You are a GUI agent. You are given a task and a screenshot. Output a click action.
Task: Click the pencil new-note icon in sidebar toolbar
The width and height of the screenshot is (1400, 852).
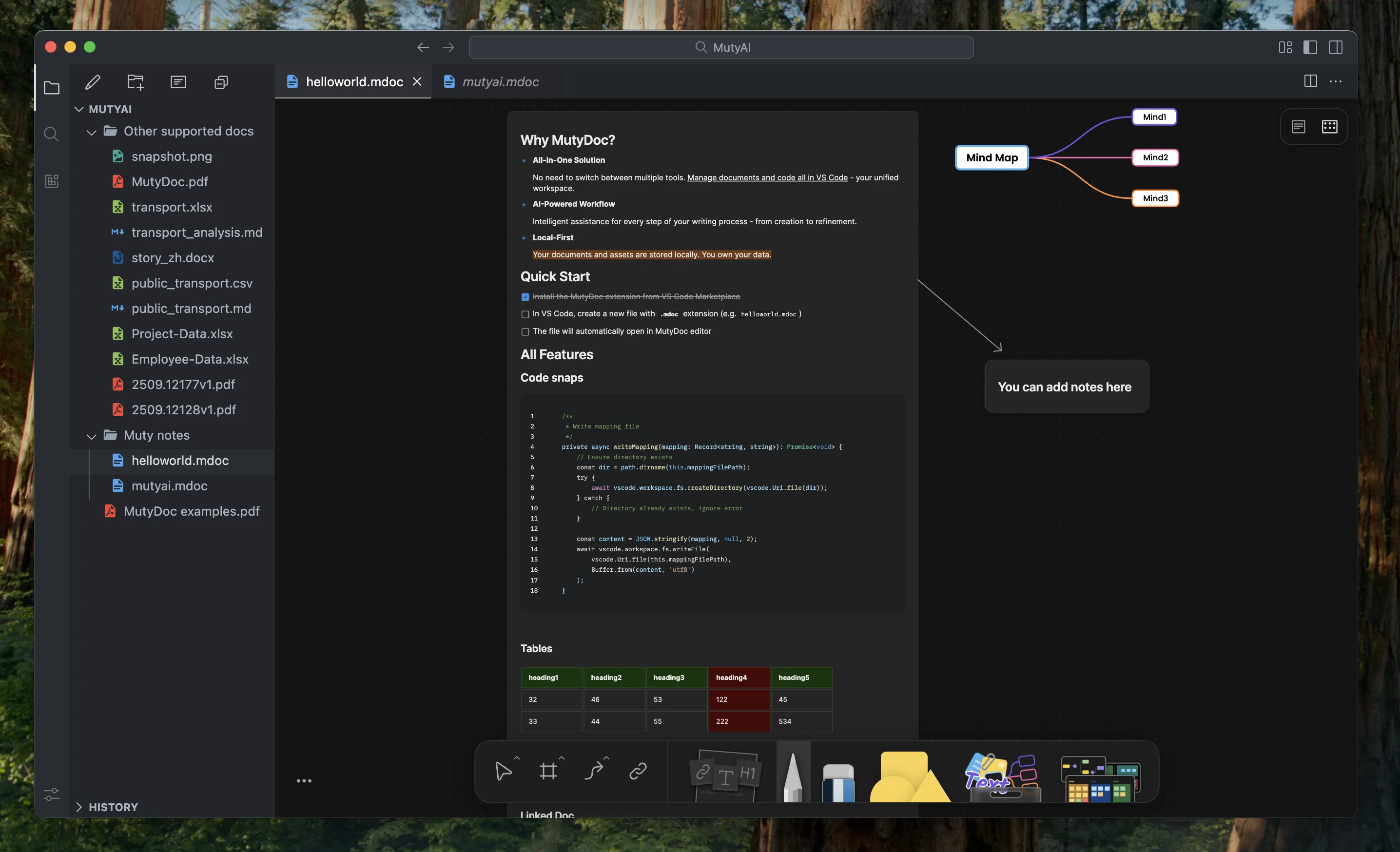pyautogui.click(x=93, y=82)
